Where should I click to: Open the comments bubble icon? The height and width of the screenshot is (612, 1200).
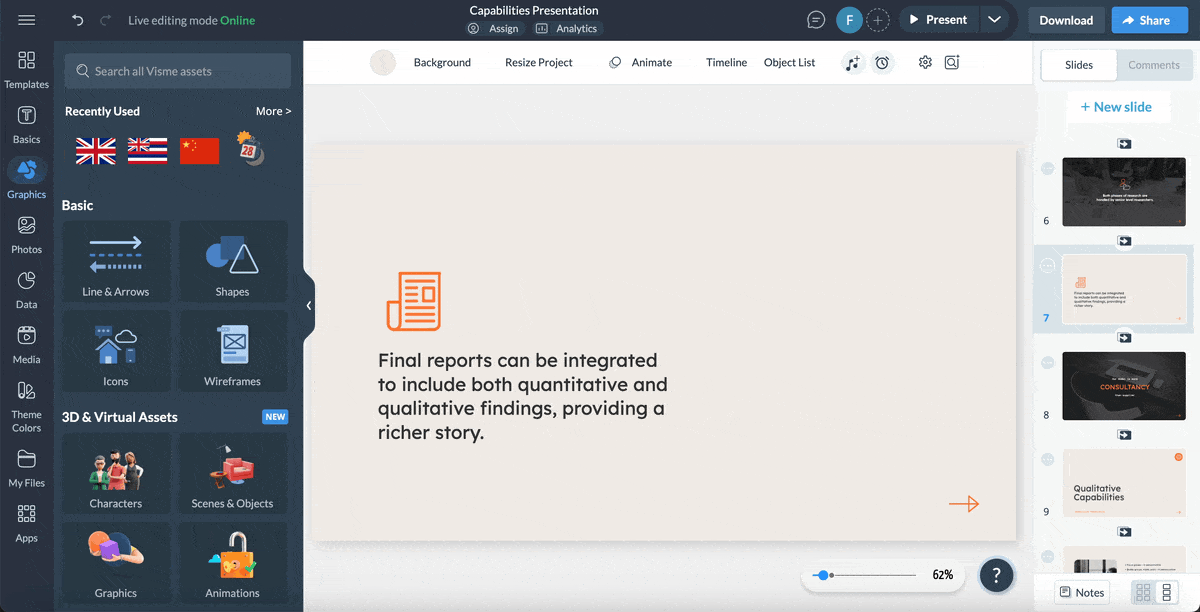click(x=815, y=19)
